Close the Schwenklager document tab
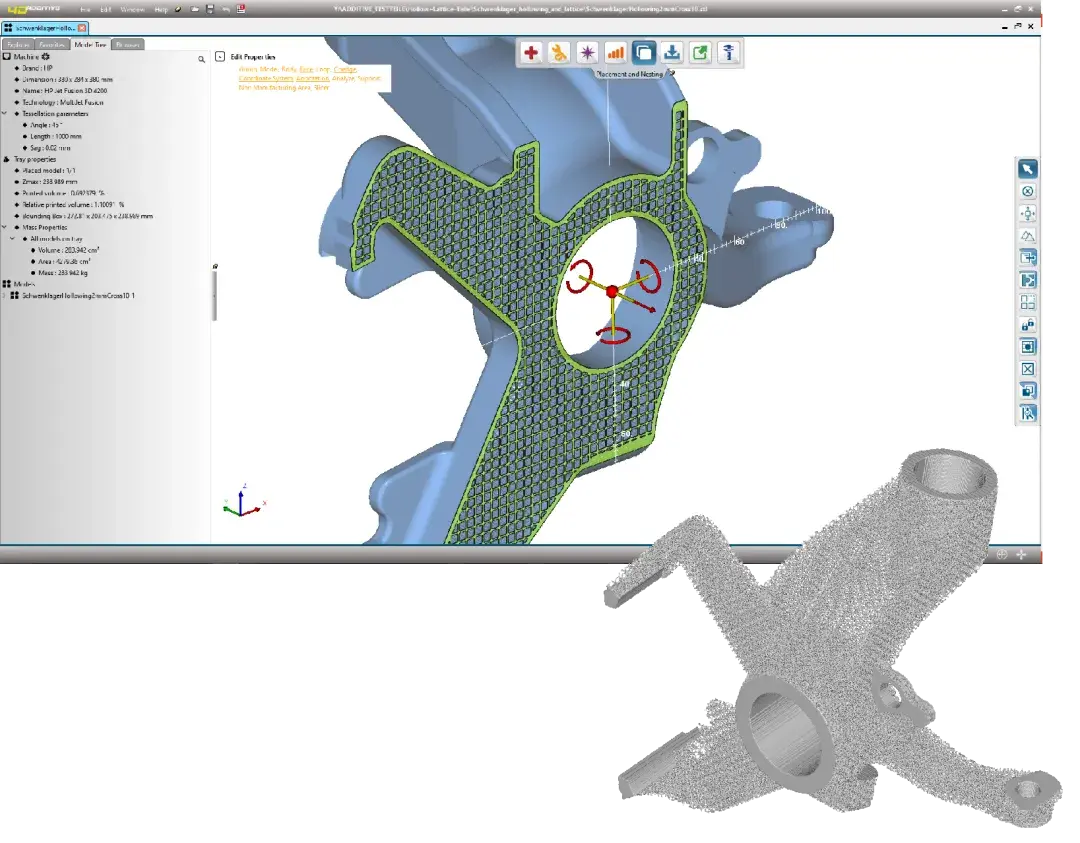The height and width of the screenshot is (843, 1080). tap(82, 28)
